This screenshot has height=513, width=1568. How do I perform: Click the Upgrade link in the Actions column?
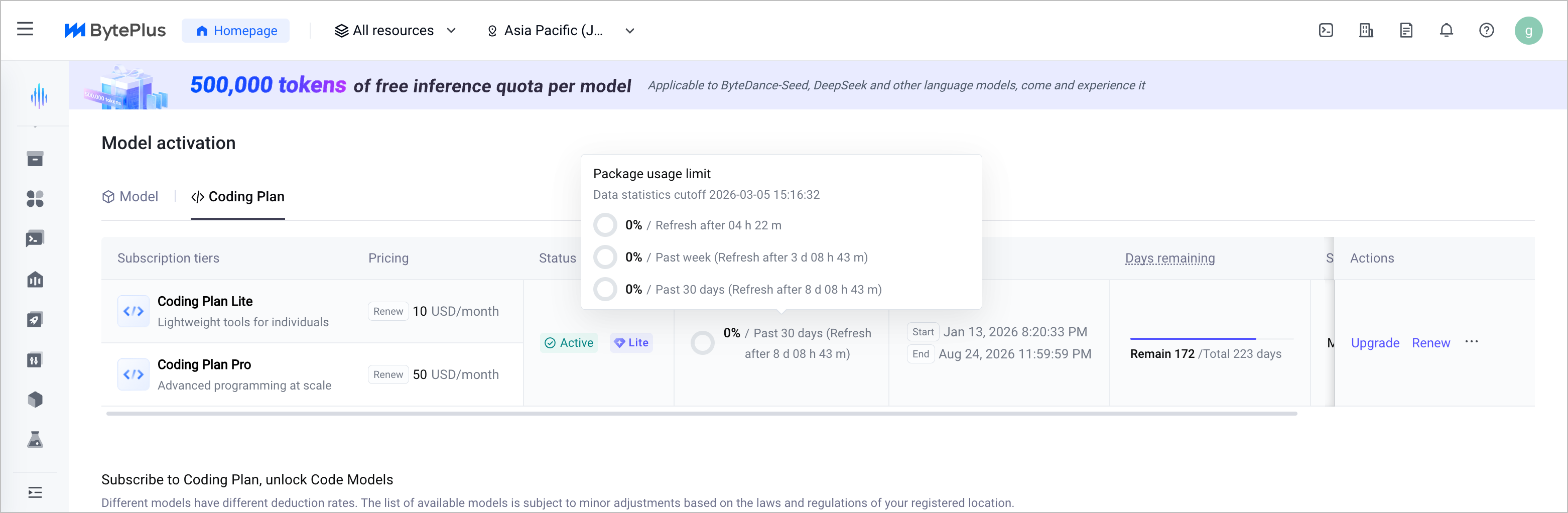point(1374,343)
